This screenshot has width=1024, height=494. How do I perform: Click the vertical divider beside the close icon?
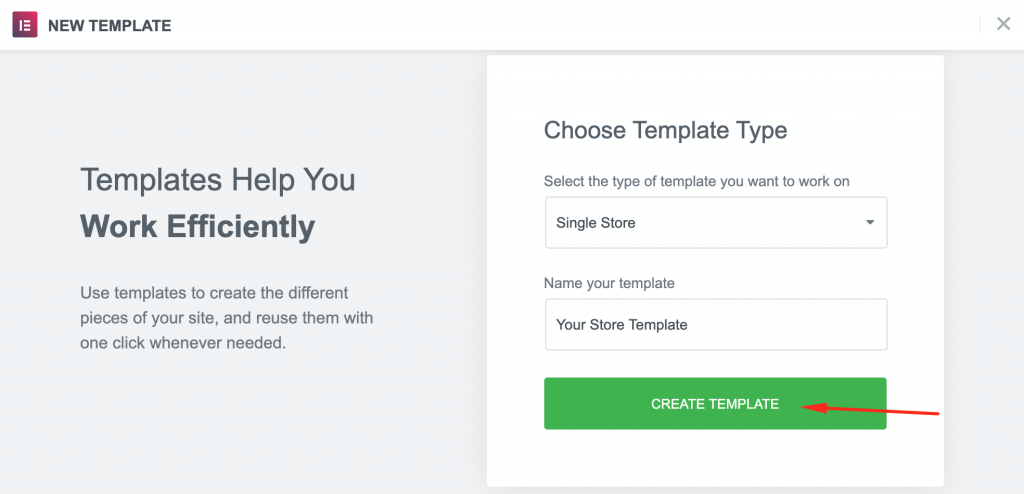(x=979, y=24)
